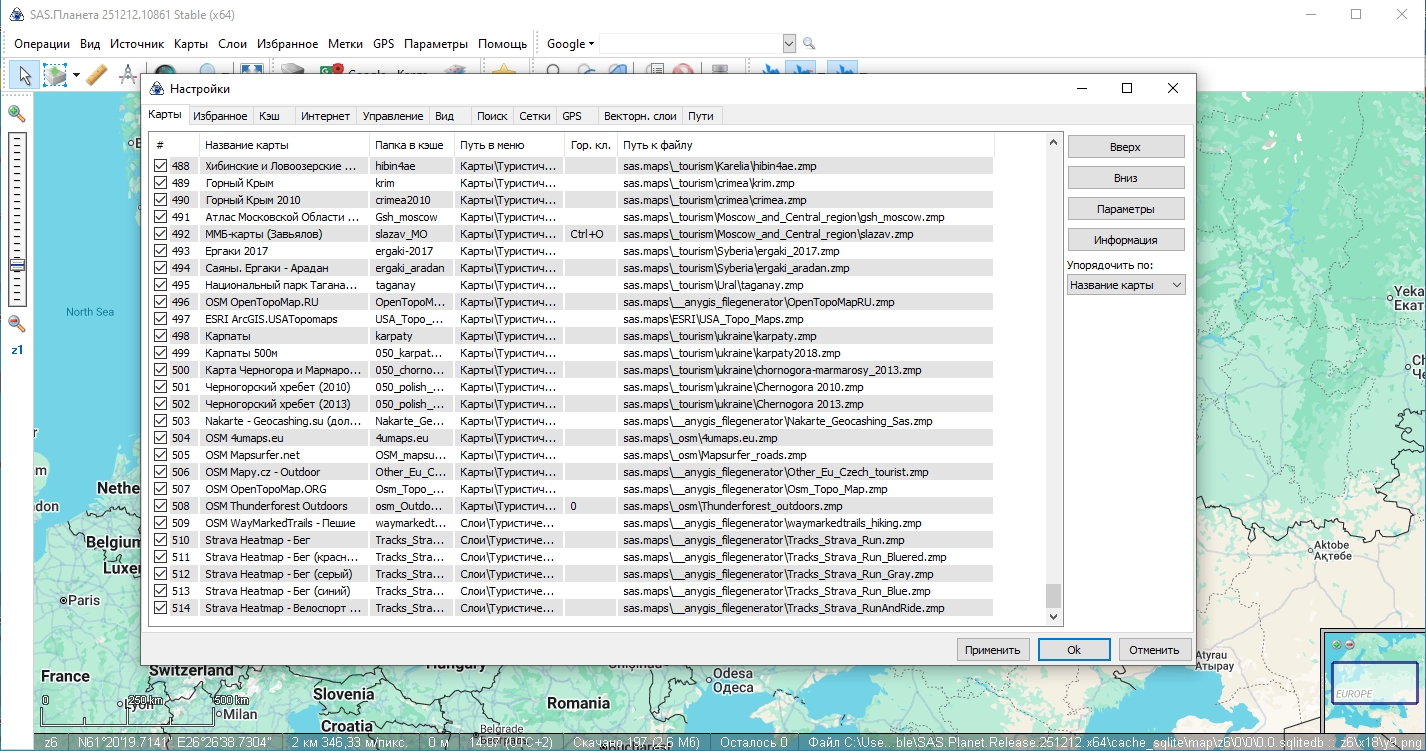The height and width of the screenshot is (751, 1426).
Task: Toggle checkbox for OSM 4umaps.eu row
Action: coord(161,438)
